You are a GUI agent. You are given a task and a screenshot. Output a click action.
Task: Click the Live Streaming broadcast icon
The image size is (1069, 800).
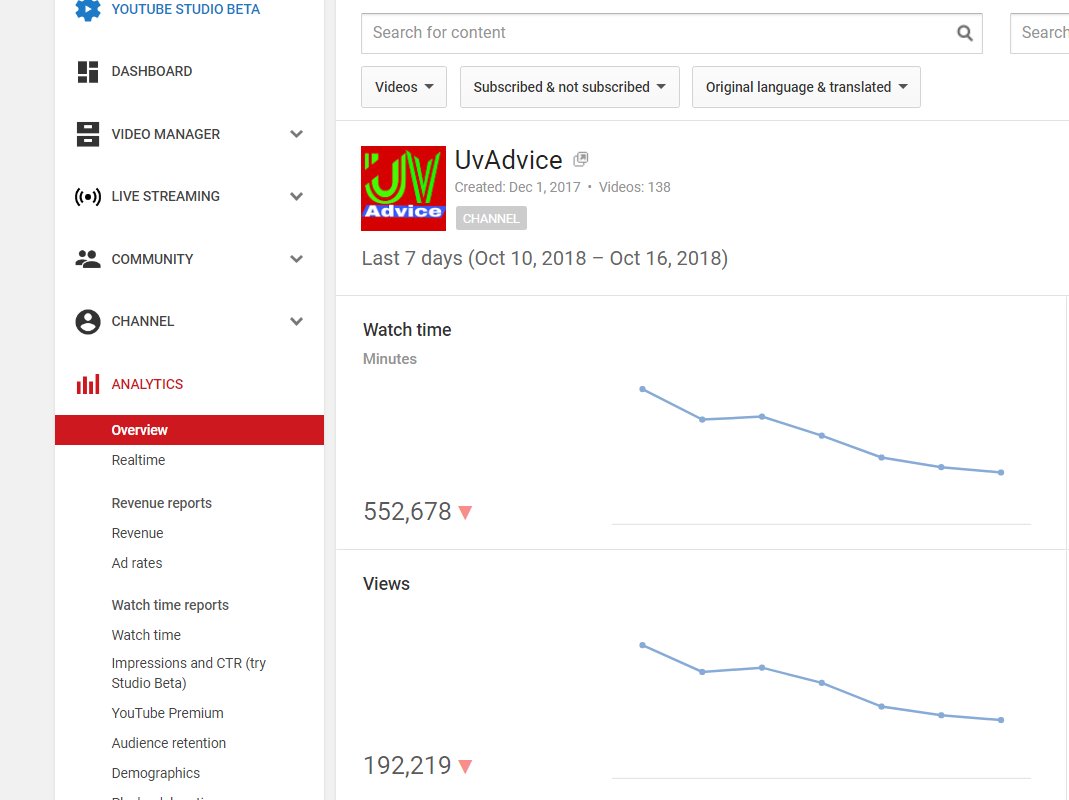pyautogui.click(x=88, y=197)
